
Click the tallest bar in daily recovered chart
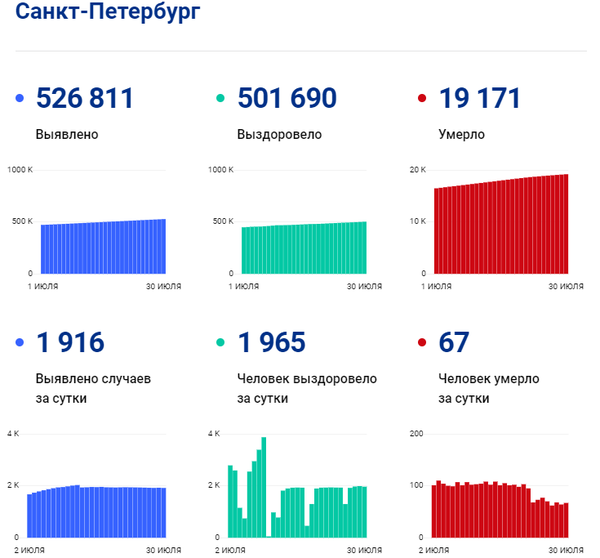coord(264,486)
